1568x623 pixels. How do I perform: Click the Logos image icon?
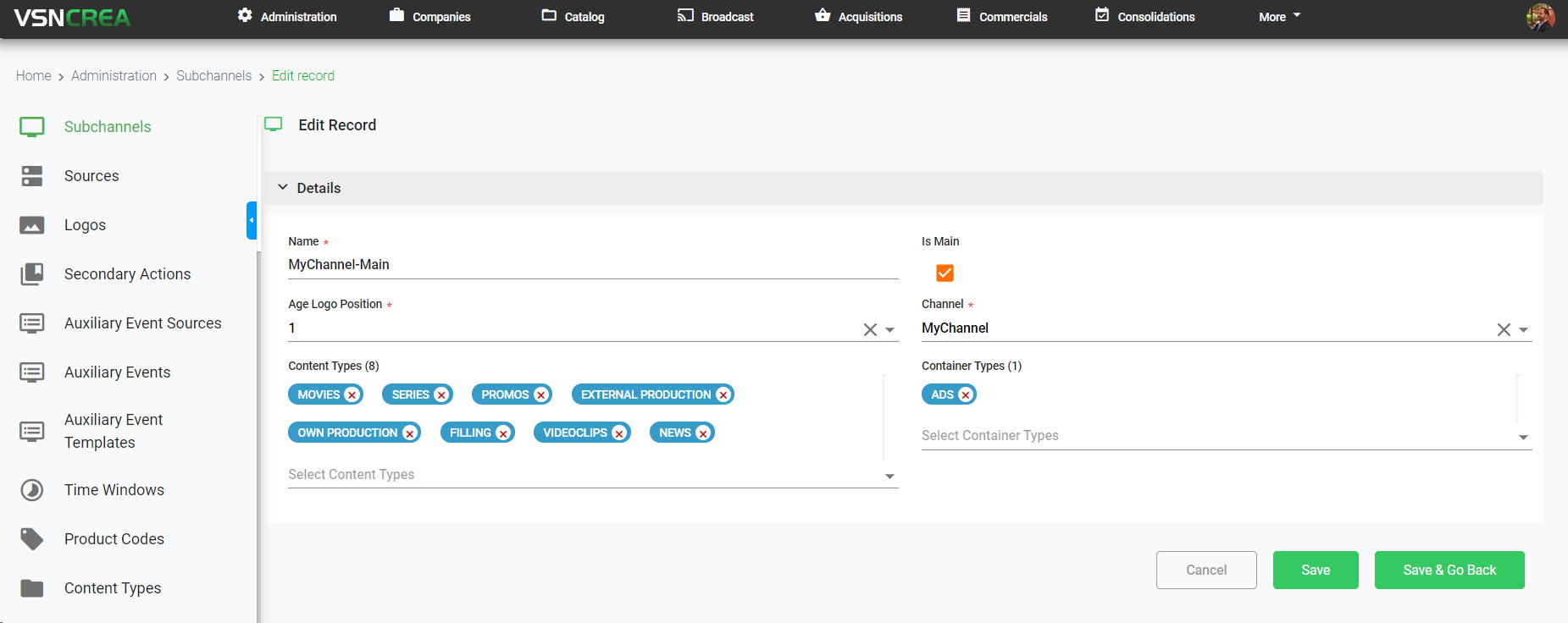tap(32, 225)
